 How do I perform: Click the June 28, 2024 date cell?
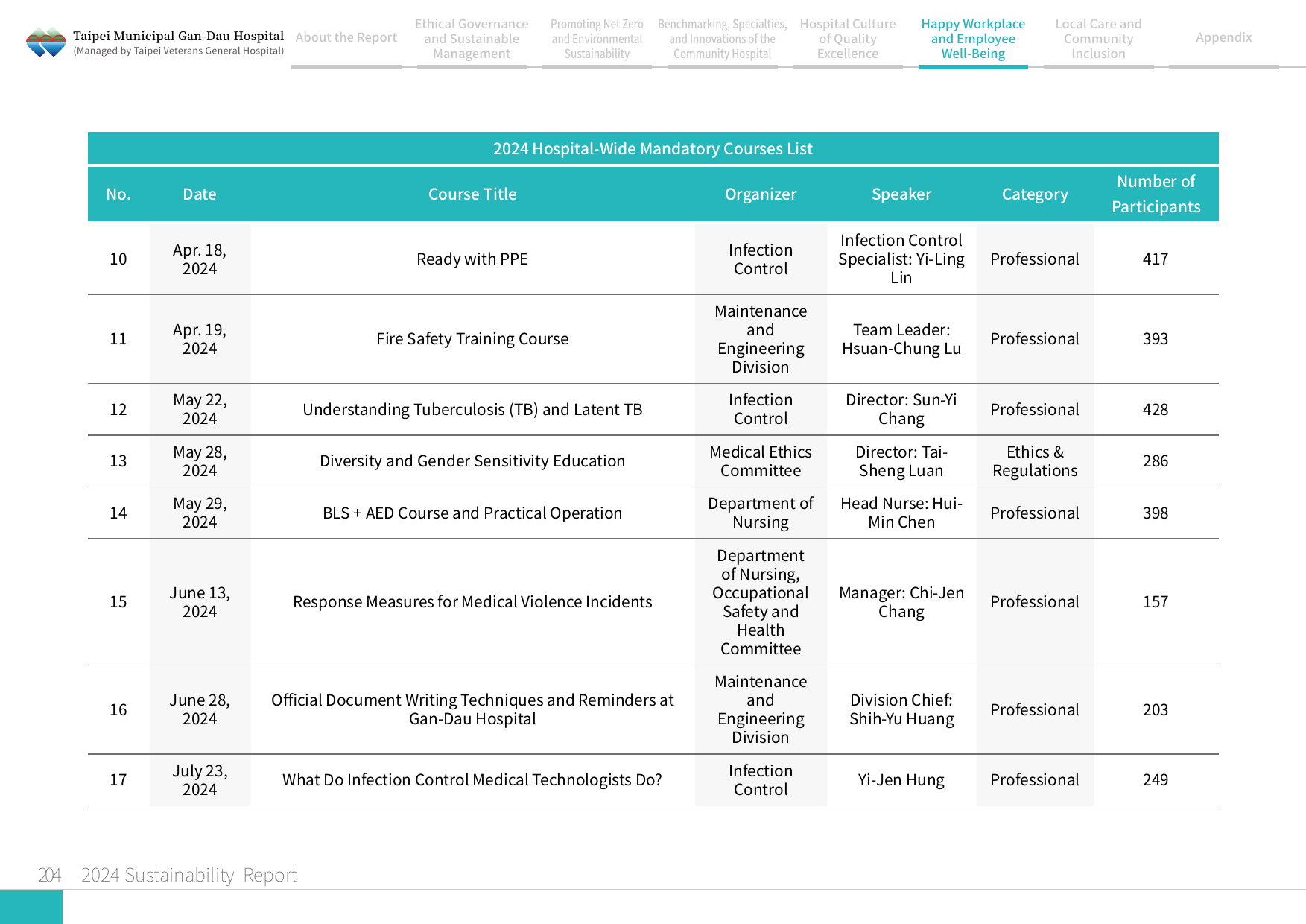pyautogui.click(x=200, y=709)
